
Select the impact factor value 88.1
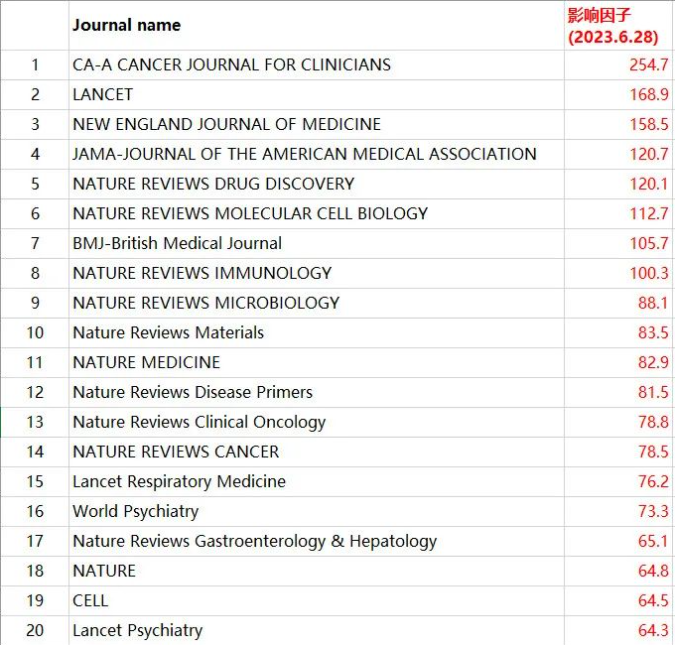click(653, 303)
